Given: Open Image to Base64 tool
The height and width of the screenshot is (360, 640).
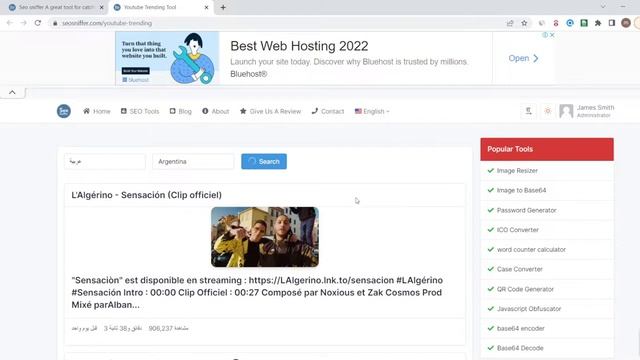Looking at the screenshot, I should tap(521, 190).
